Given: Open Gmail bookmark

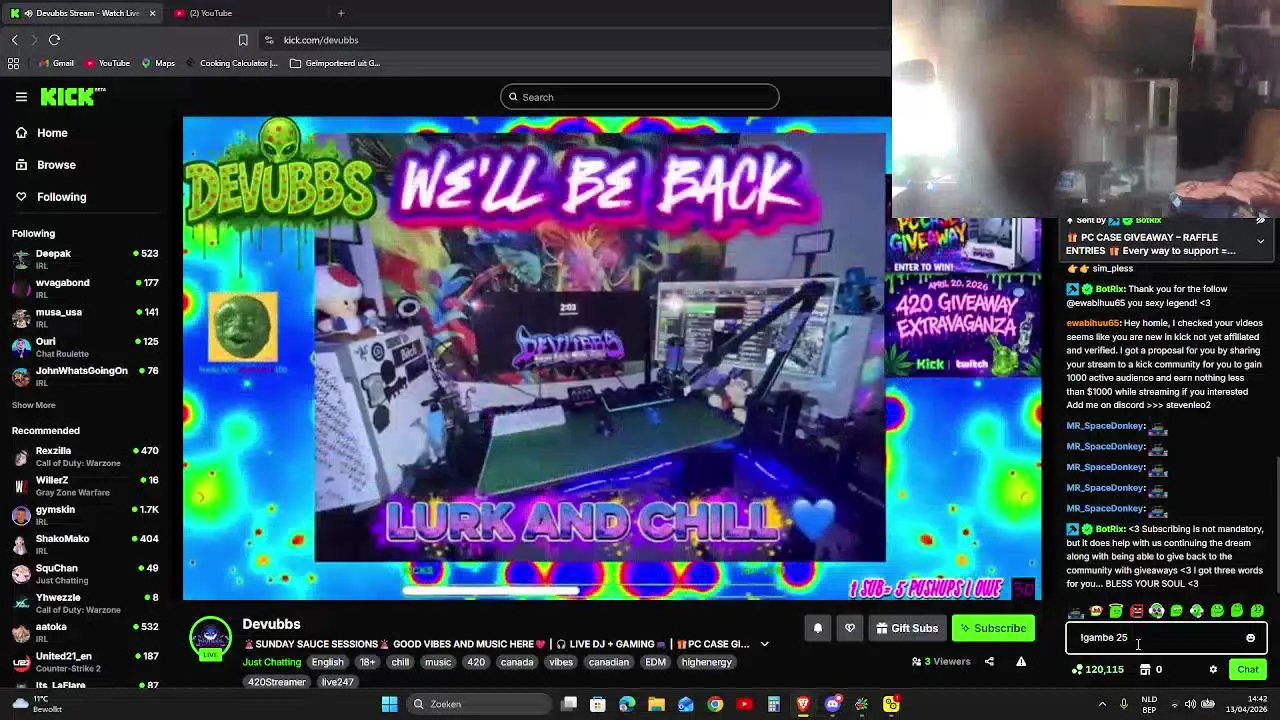Looking at the screenshot, I should 55,63.
